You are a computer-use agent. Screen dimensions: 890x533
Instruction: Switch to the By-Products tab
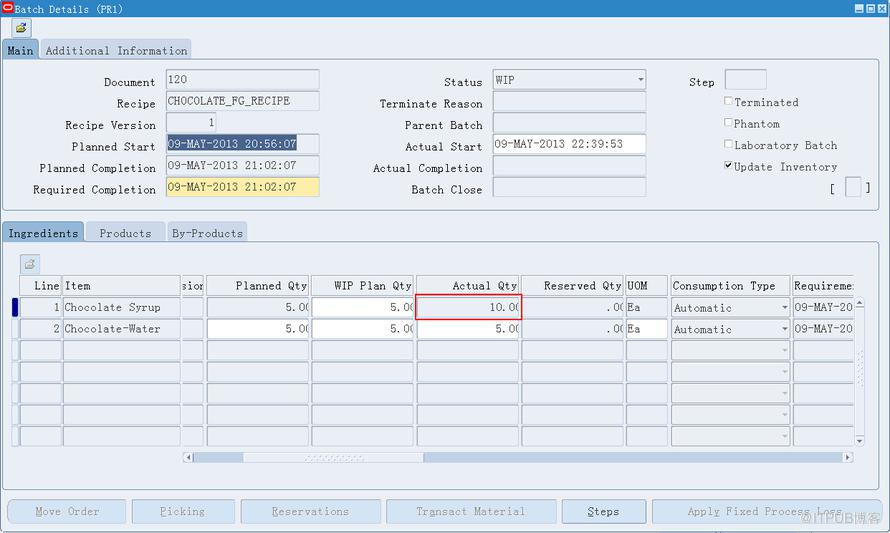[x=207, y=233]
